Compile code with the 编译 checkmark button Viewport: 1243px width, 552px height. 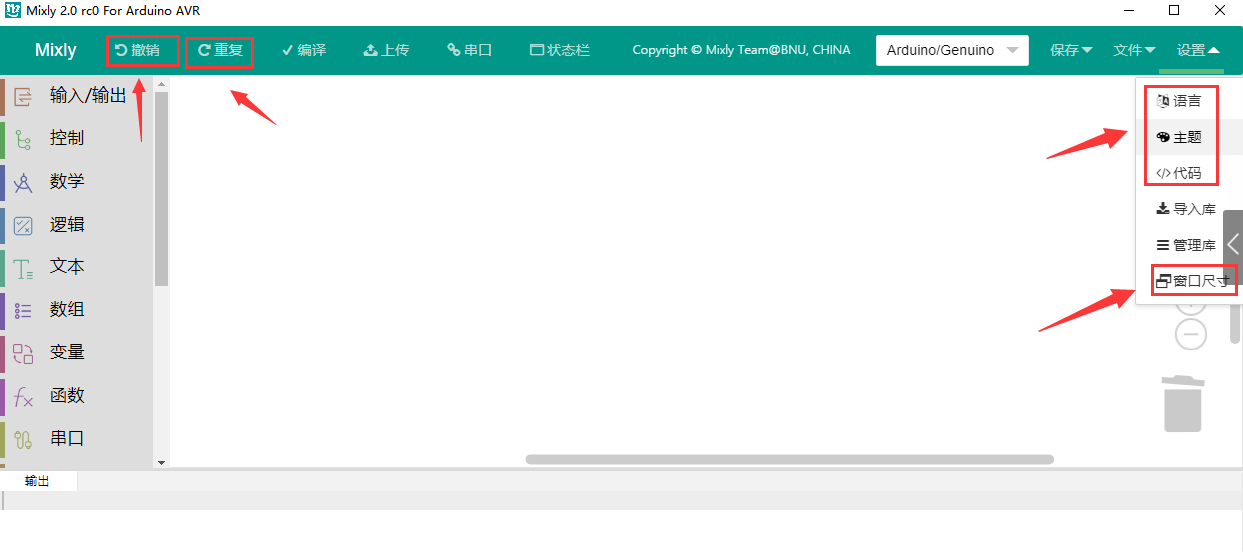coord(304,50)
